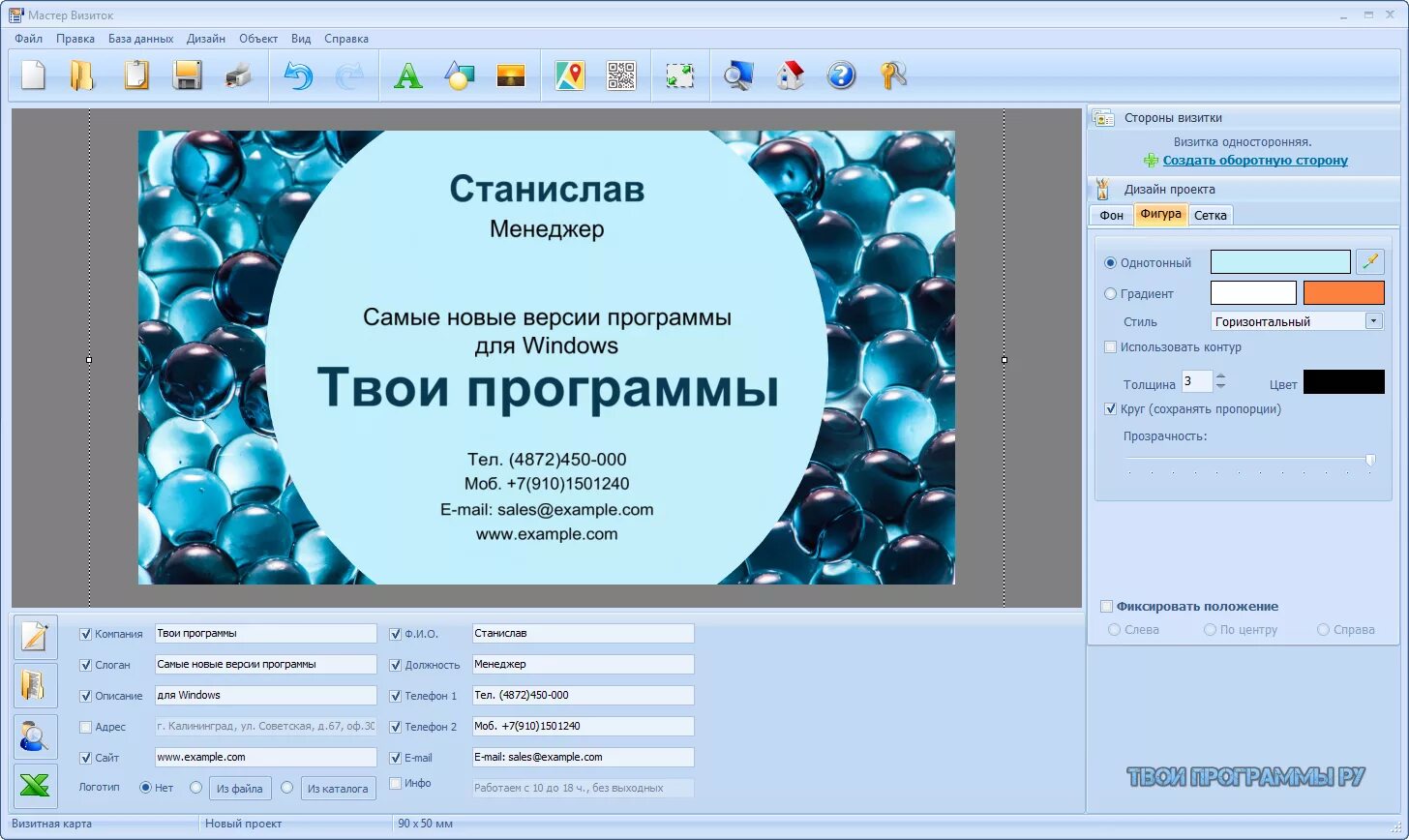Click the folder icon in bottom-left panel

pyautogui.click(x=35, y=686)
